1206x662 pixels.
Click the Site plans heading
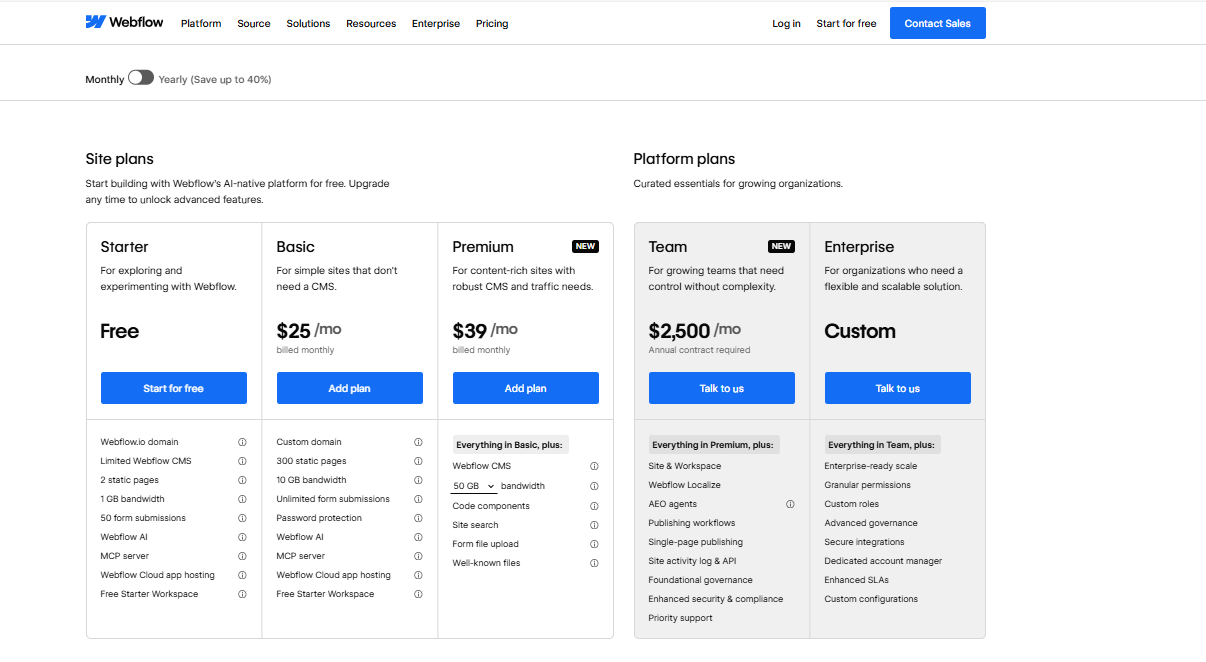pos(119,159)
